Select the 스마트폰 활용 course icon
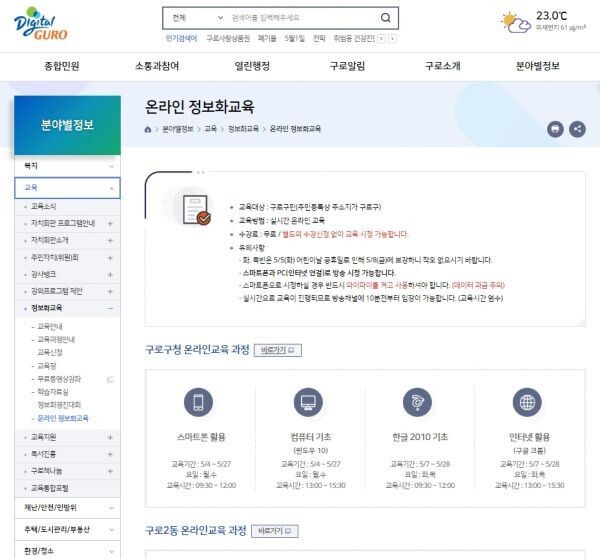This screenshot has width=600, height=559. (198, 403)
